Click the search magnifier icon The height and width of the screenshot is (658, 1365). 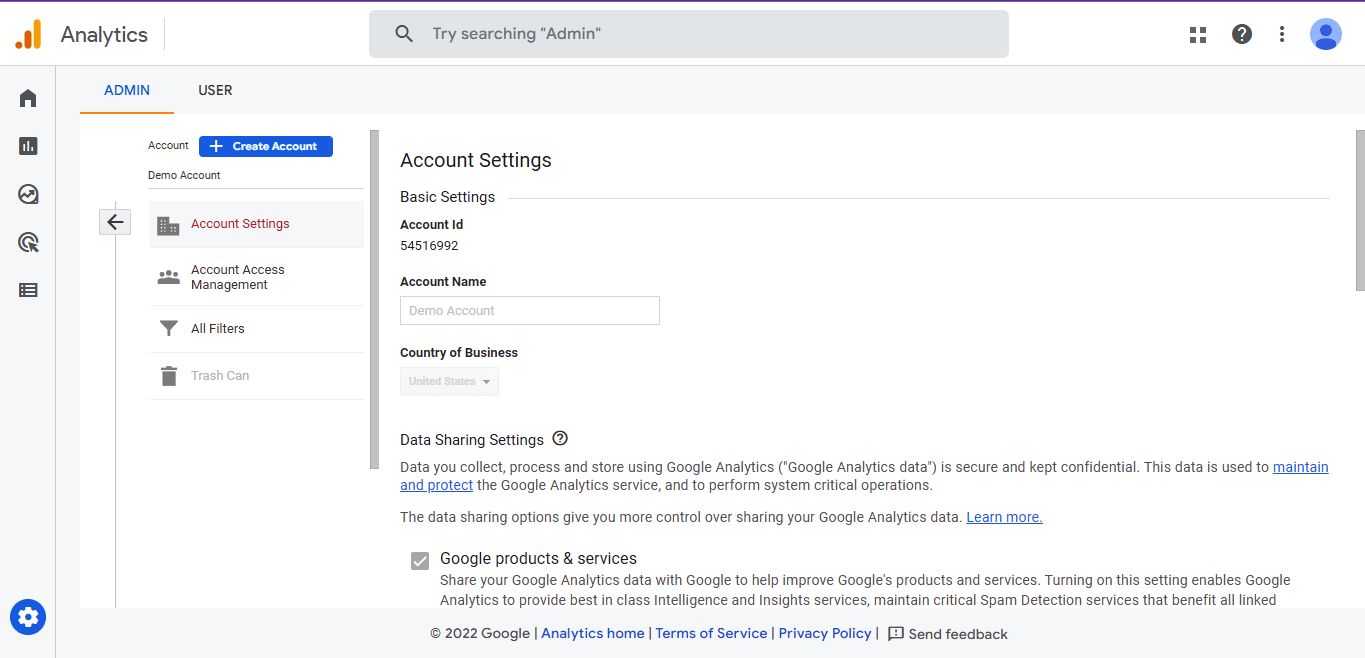pos(404,34)
